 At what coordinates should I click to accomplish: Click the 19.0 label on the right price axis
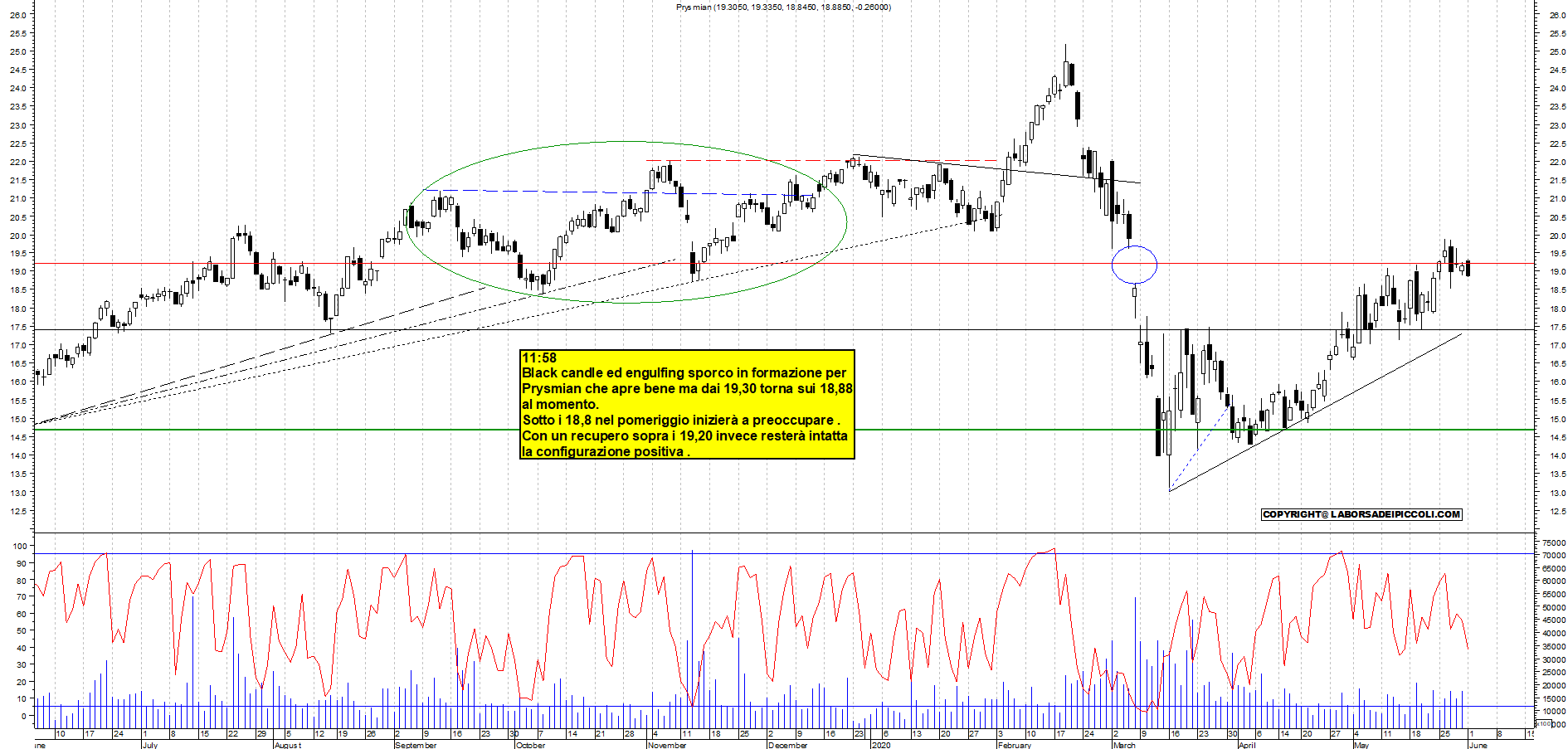[x=1556, y=272]
